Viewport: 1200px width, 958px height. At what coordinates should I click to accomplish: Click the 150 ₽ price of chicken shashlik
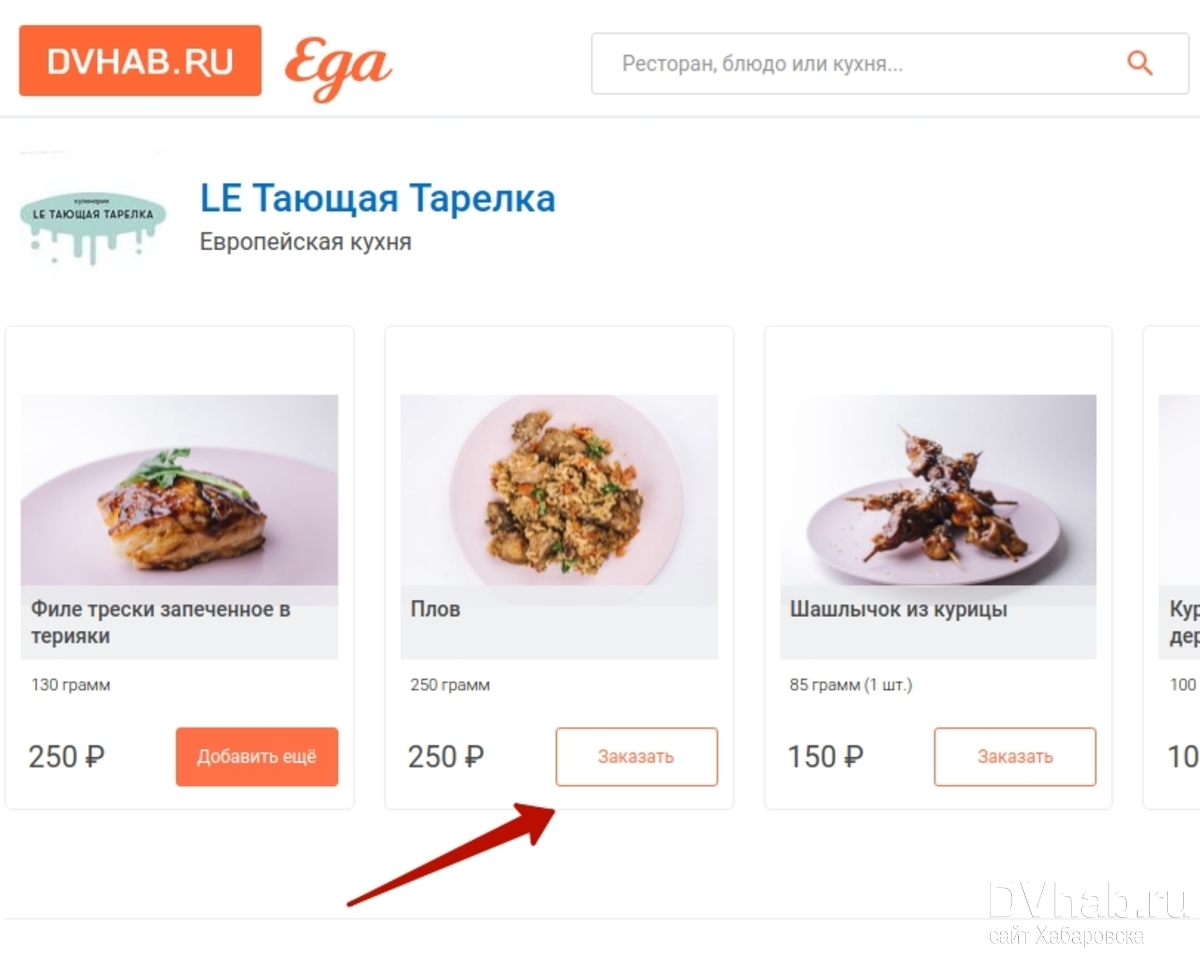825,757
